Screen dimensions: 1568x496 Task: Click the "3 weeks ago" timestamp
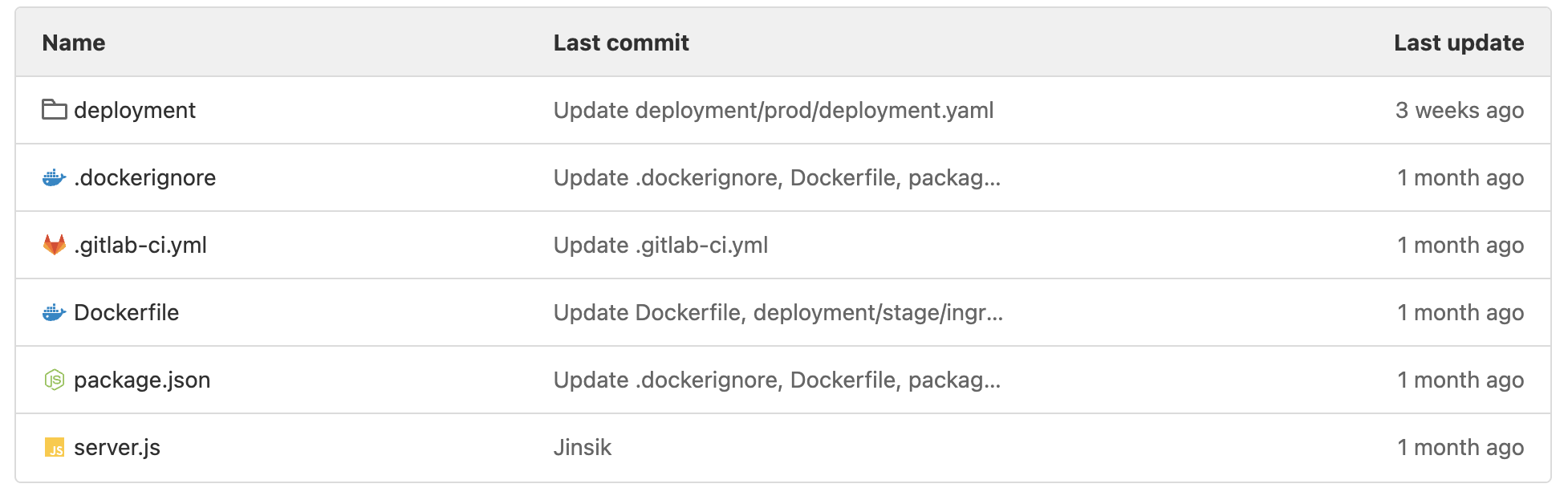[x=1459, y=110]
